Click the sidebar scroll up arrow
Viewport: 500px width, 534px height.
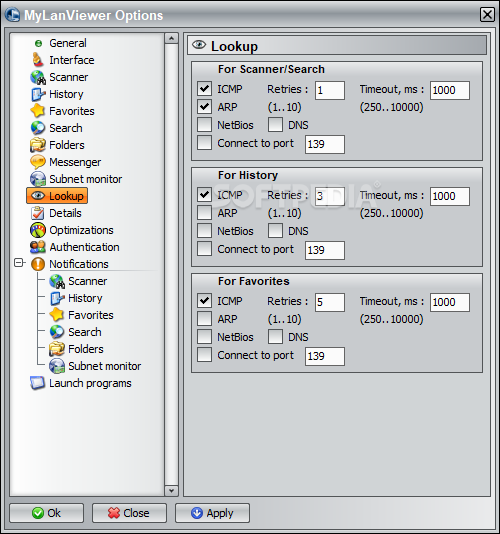pyautogui.click(x=171, y=38)
